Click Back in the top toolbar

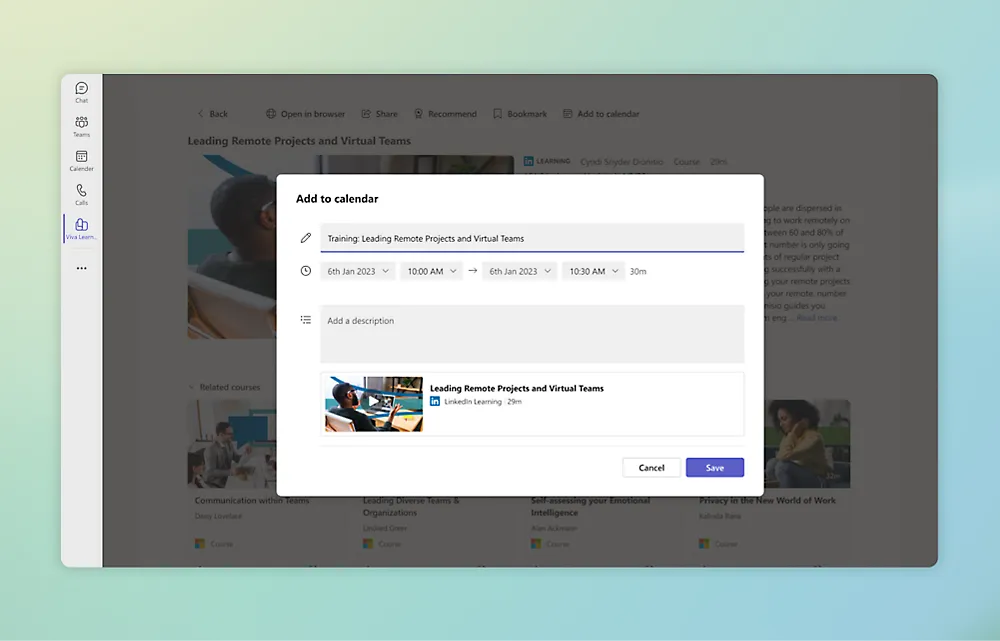(212, 114)
